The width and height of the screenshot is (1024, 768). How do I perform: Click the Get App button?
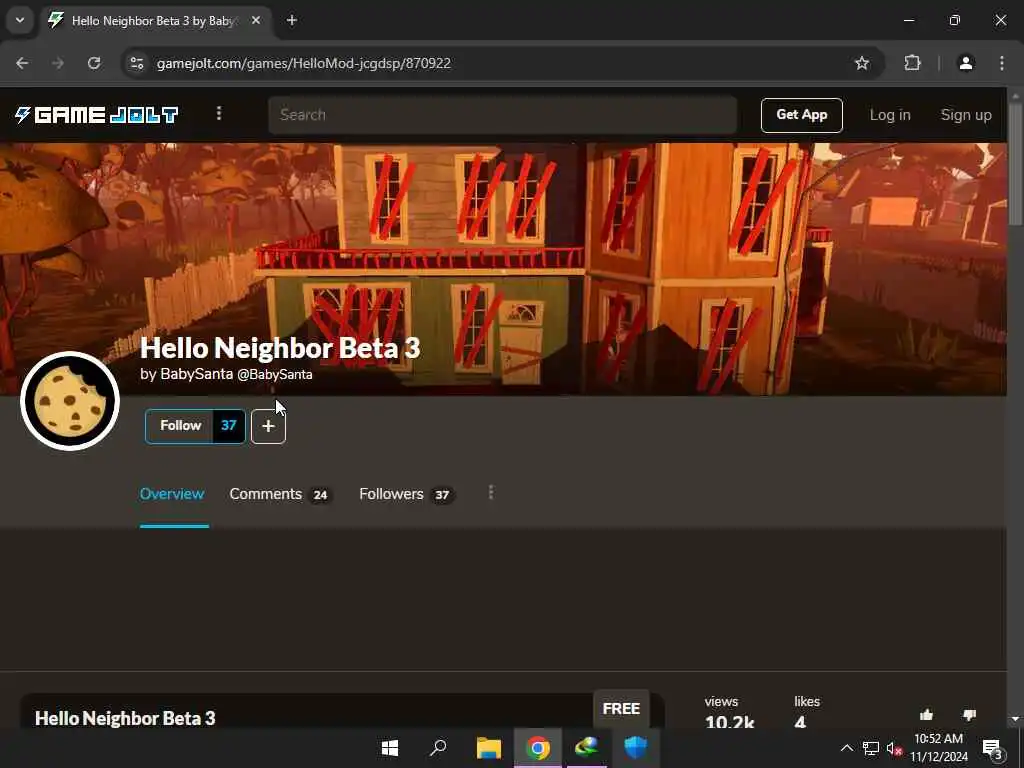(x=801, y=115)
